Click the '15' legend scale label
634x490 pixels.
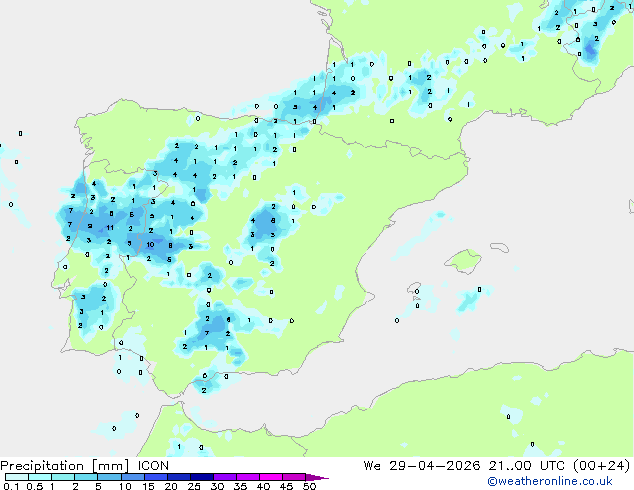tap(148, 486)
